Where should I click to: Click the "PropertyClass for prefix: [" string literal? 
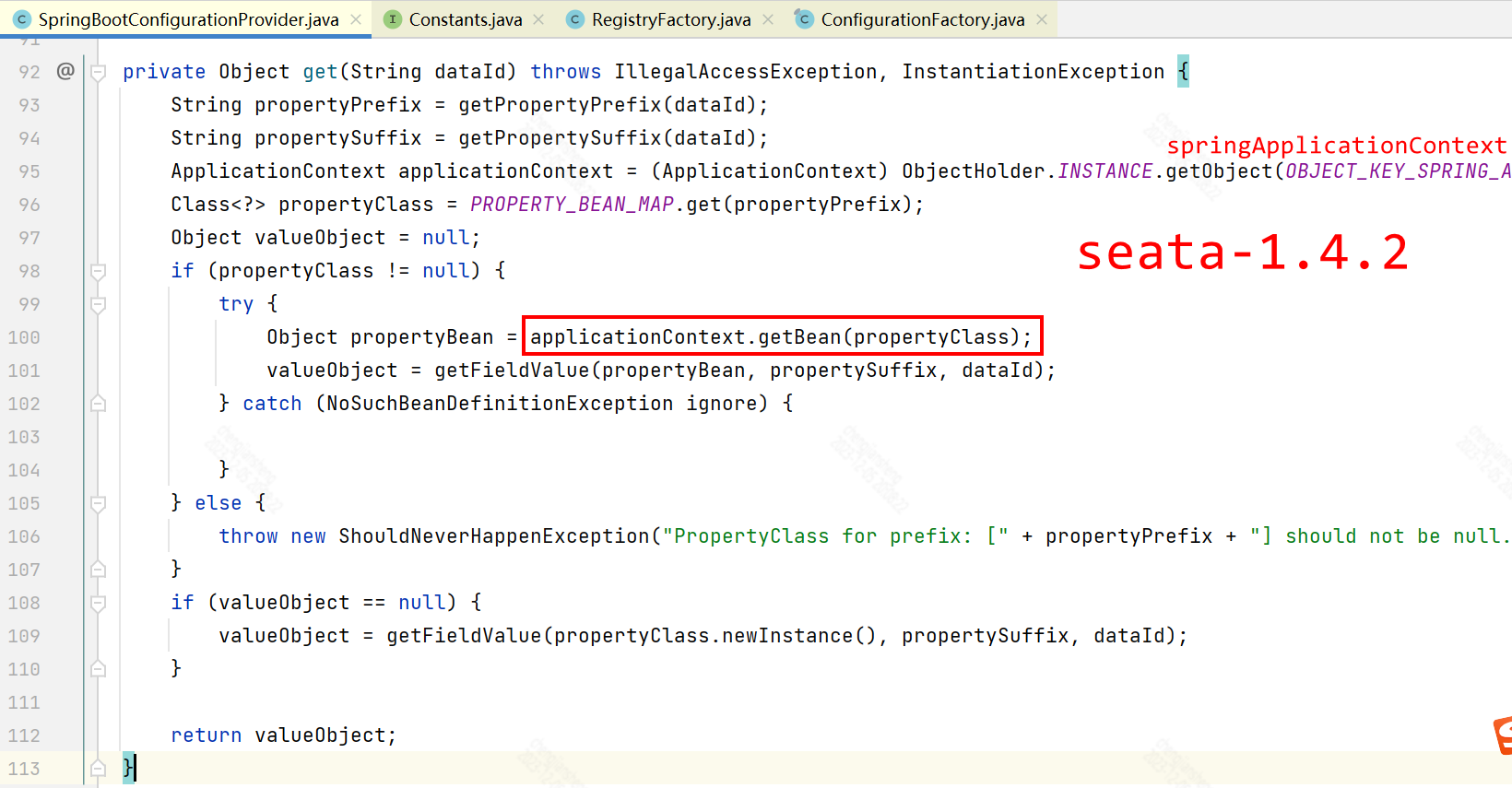835,536
